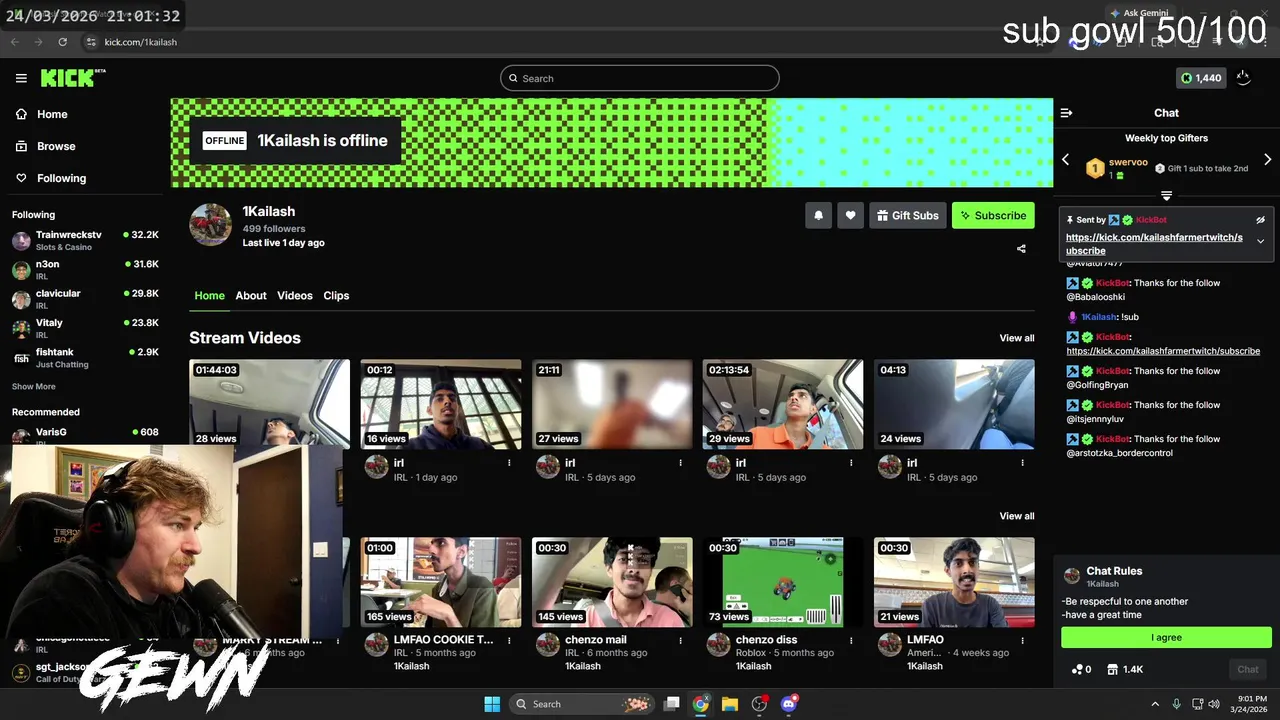Screen dimensions: 1280x720
Task: Switch to the Home tab
Action: pos(209,296)
